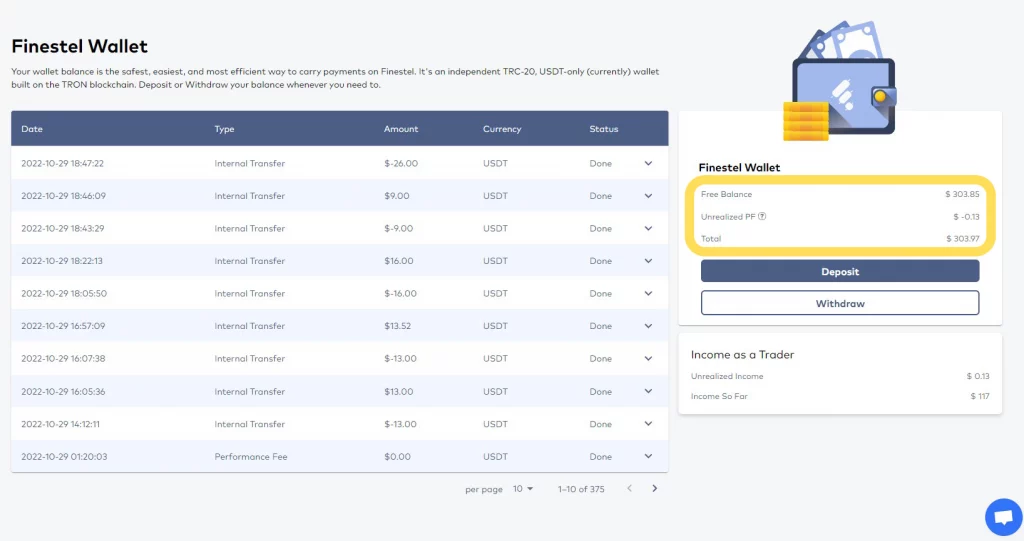Click date 2022-10-29 01:20:03
Viewport: 1024px width, 541px height.
point(64,457)
